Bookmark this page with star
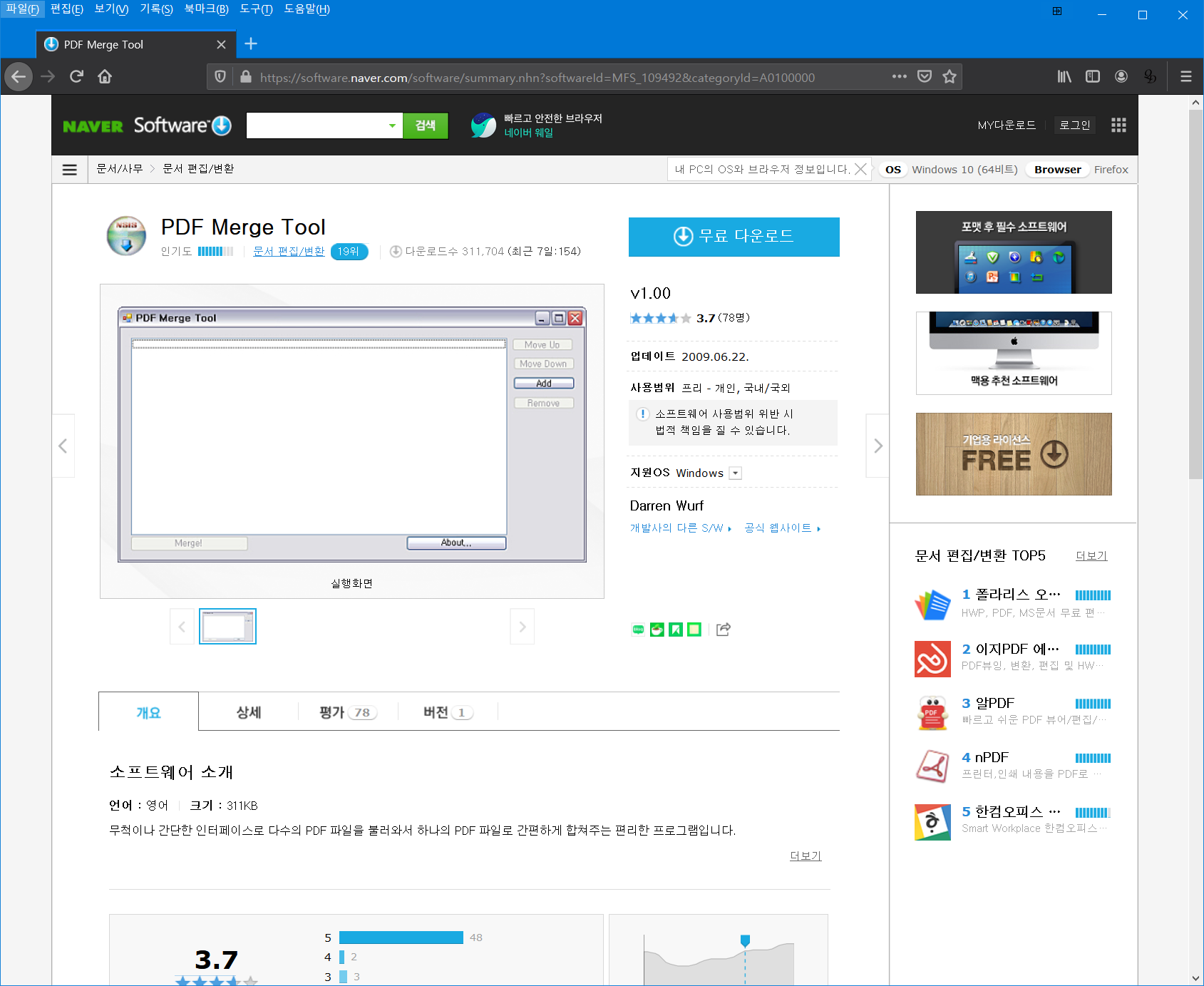This screenshot has height=986, width=1204. coord(950,76)
